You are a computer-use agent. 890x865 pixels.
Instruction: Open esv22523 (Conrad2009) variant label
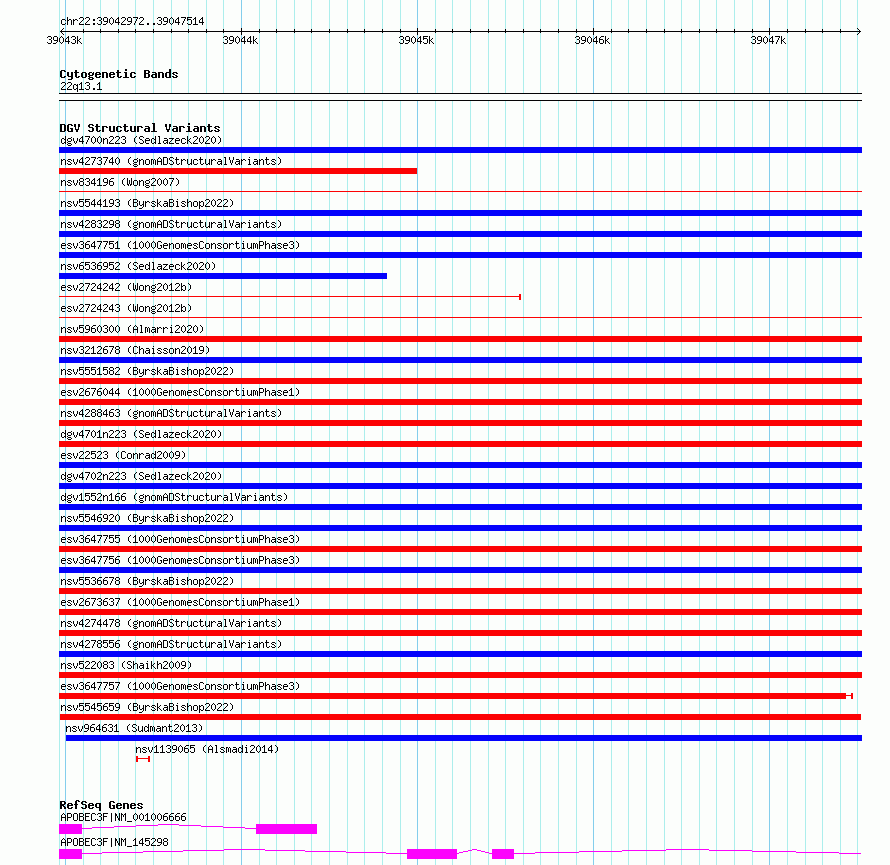123,455
